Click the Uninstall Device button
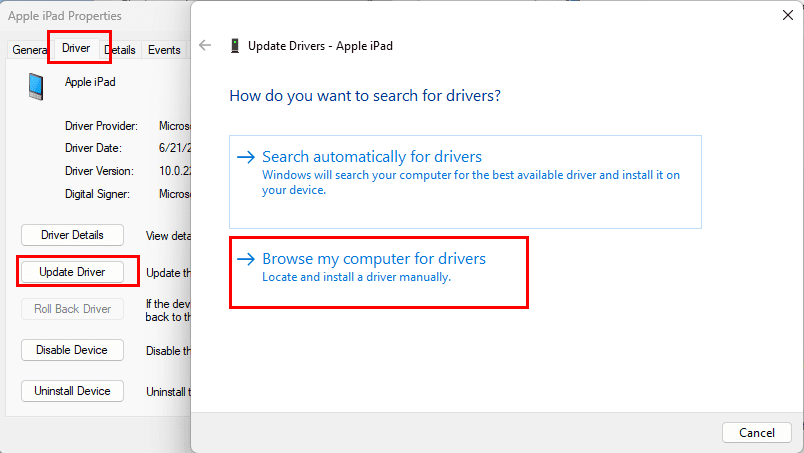This screenshot has width=804, height=453. [72, 391]
